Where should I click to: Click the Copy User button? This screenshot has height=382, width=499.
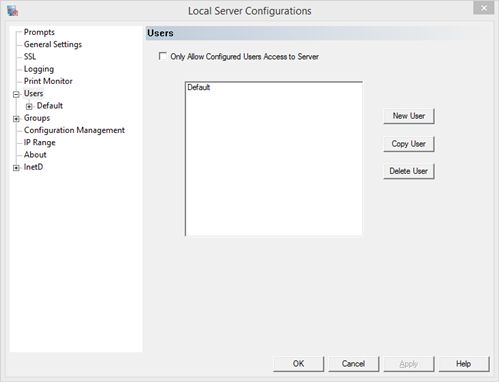(x=409, y=144)
